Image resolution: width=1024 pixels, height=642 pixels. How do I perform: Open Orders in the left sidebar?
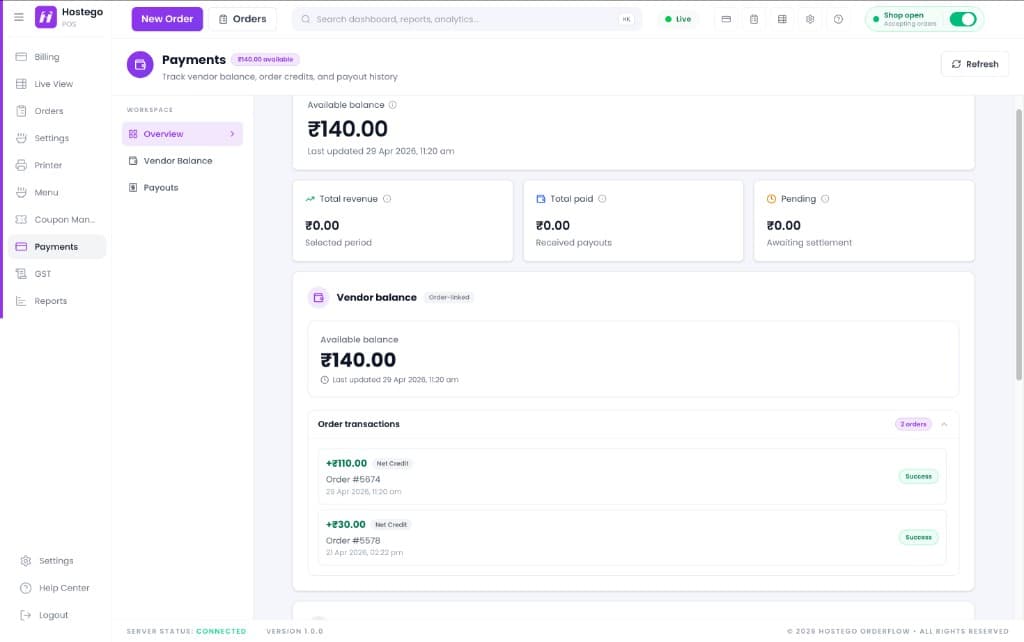tap(57, 111)
